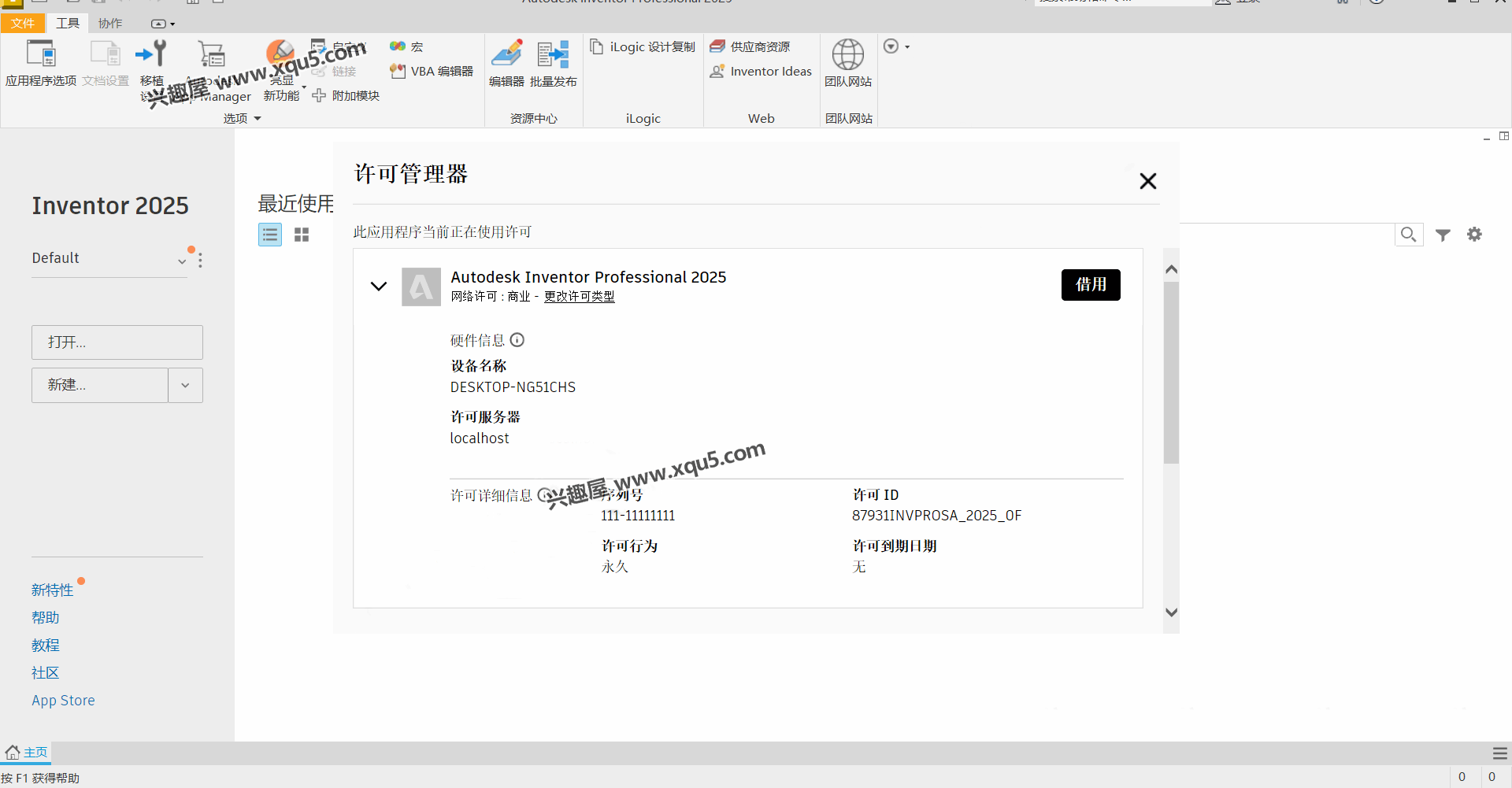This screenshot has height=788, width=1512.
Task: Switch to the Collaborate (协作) ribbon tab
Action: point(110,24)
